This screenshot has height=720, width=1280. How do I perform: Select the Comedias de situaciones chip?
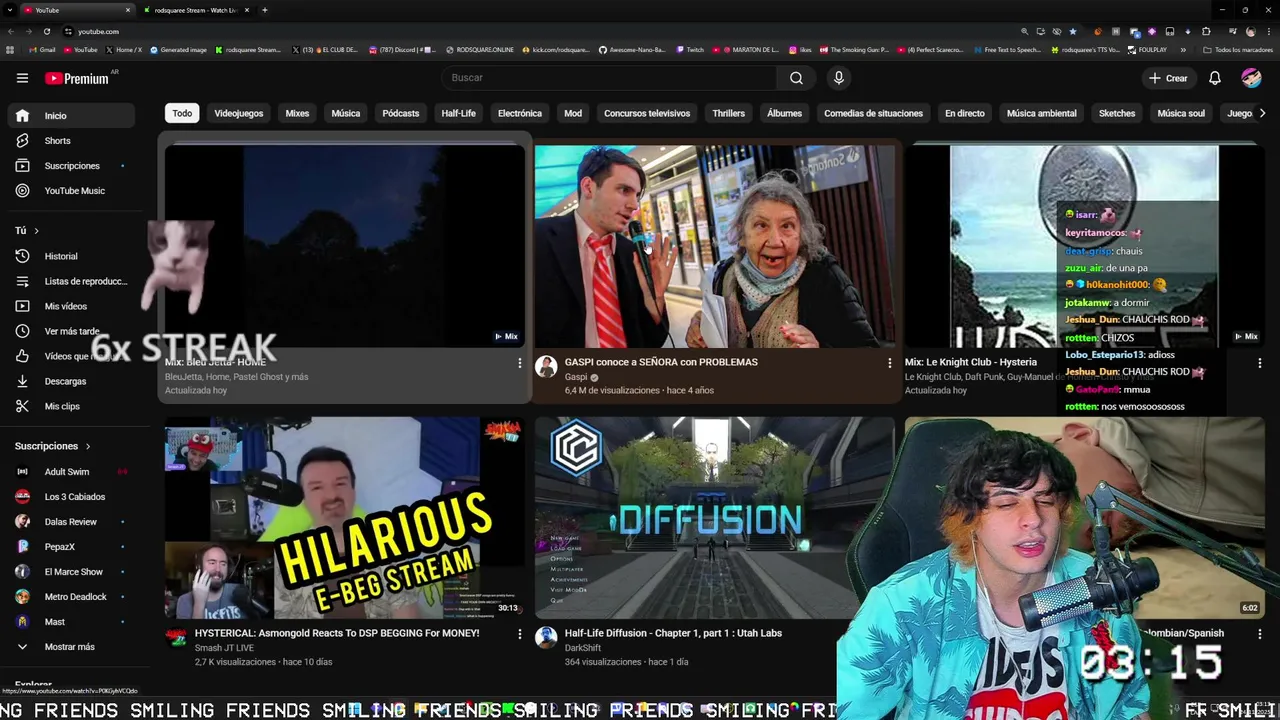click(x=874, y=113)
